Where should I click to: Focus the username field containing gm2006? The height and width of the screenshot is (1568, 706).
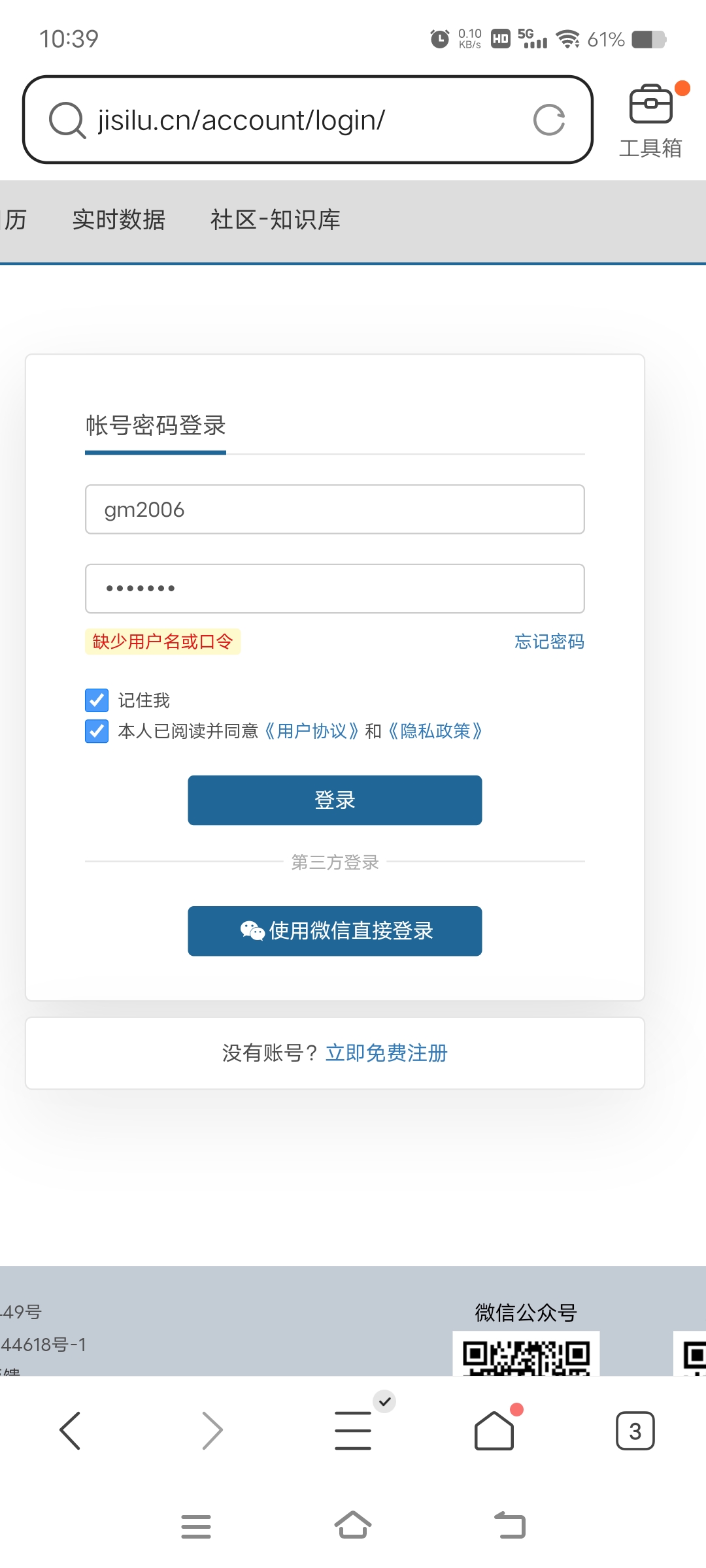pyautogui.click(x=335, y=510)
